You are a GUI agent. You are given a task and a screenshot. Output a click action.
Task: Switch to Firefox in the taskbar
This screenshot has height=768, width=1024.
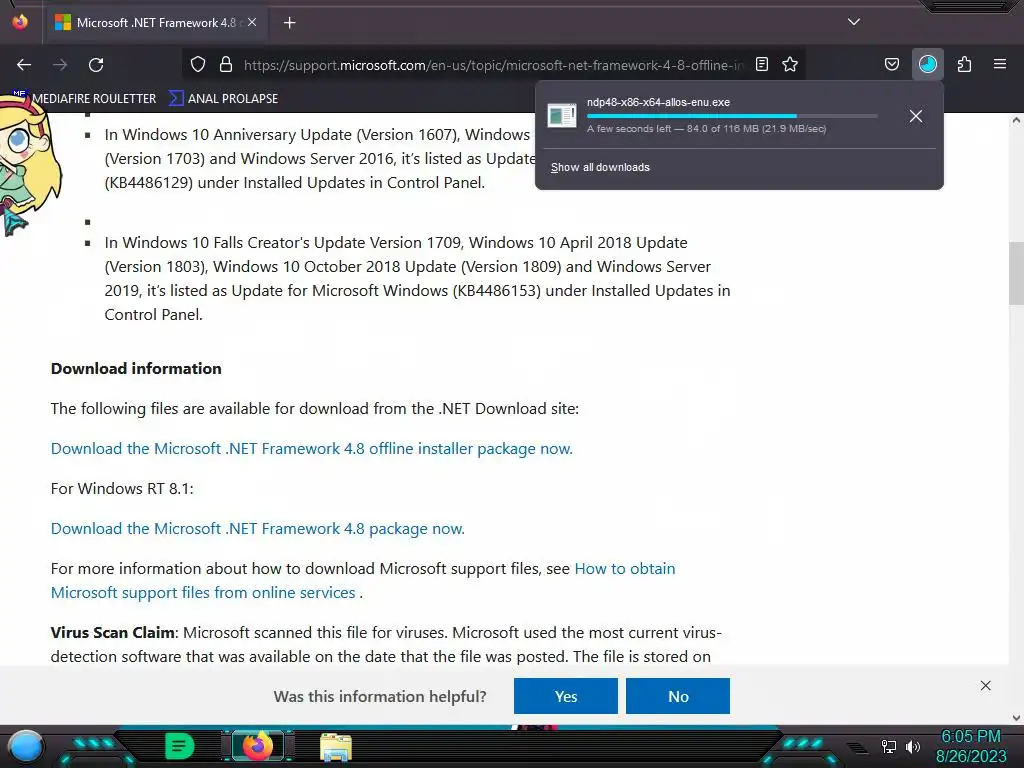pyautogui.click(x=257, y=746)
